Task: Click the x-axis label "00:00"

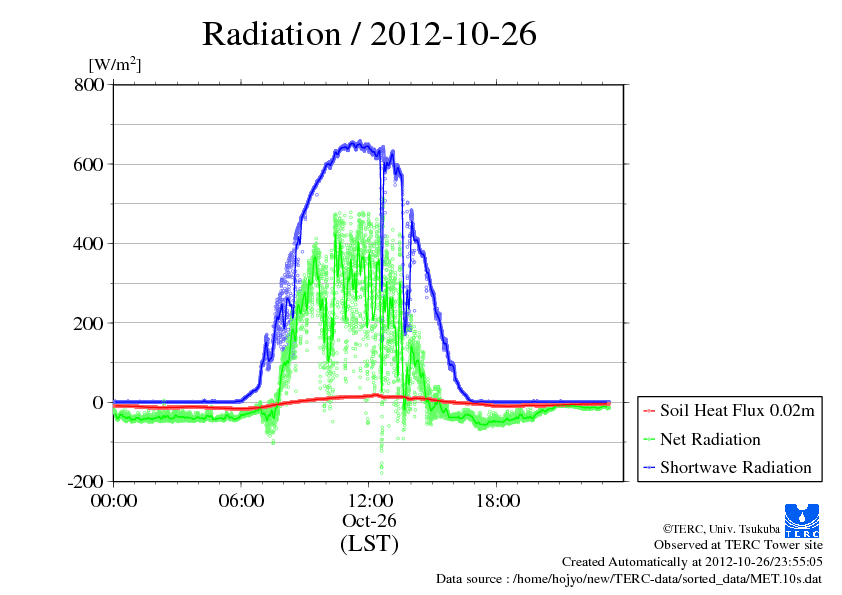Action: pyautogui.click(x=114, y=501)
